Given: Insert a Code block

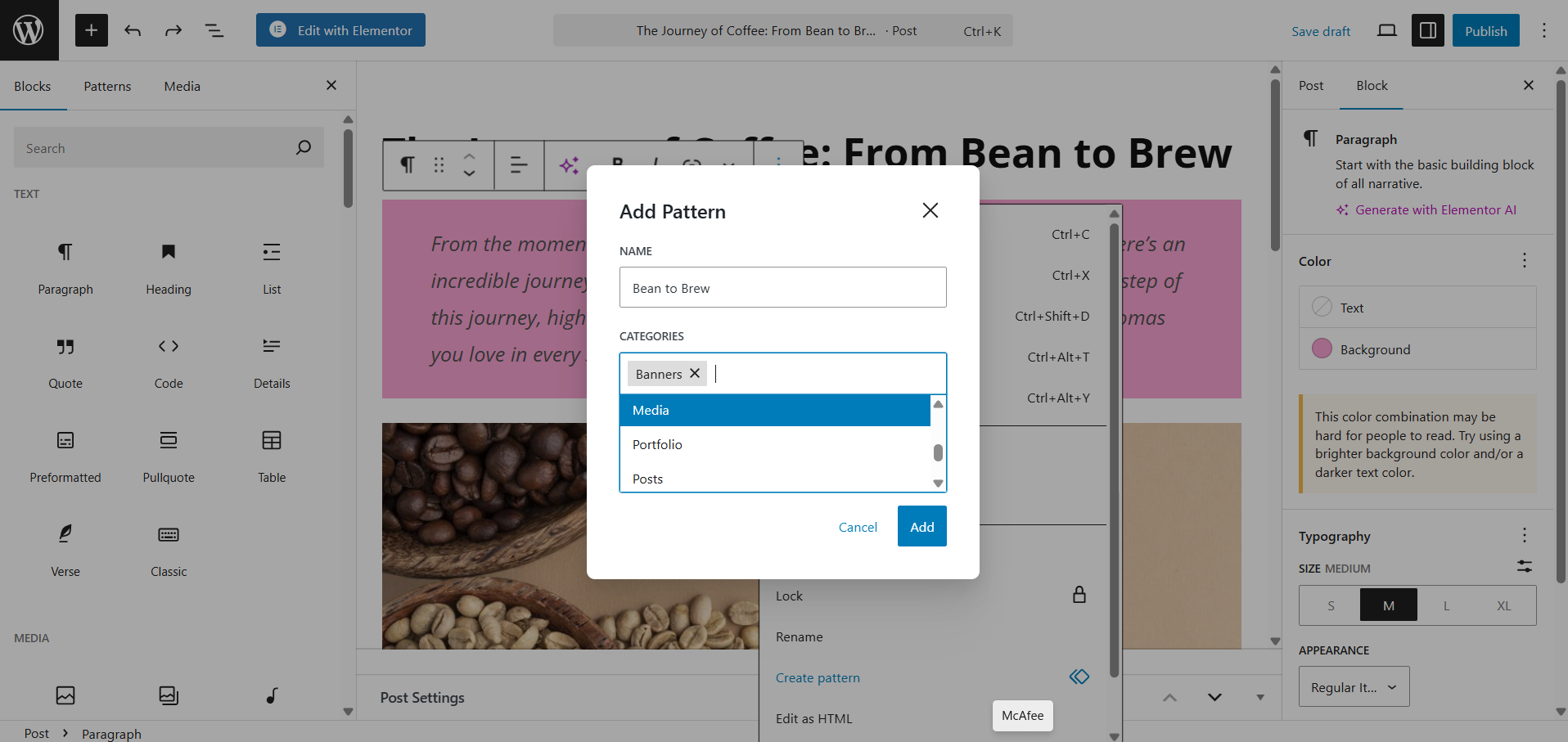Looking at the screenshot, I should (169, 362).
